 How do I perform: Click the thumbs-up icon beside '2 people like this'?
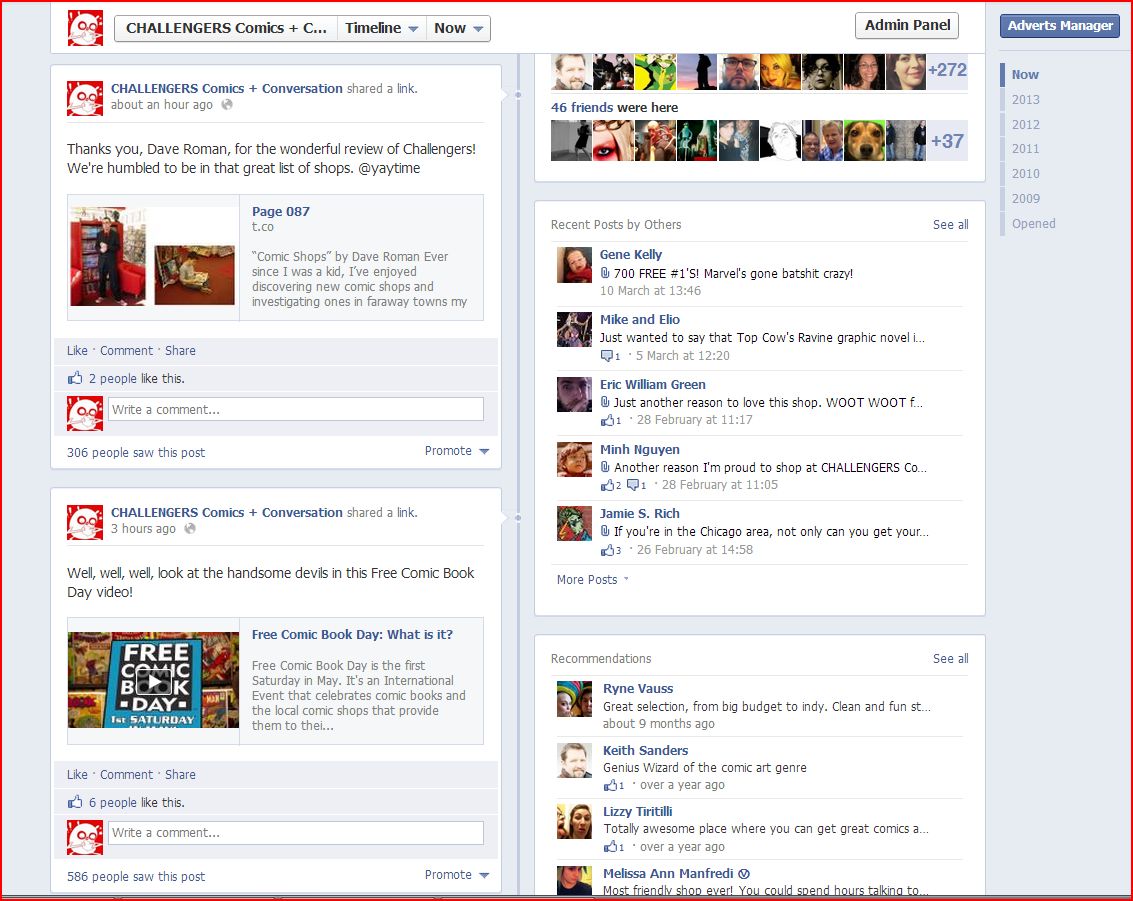(x=75, y=378)
